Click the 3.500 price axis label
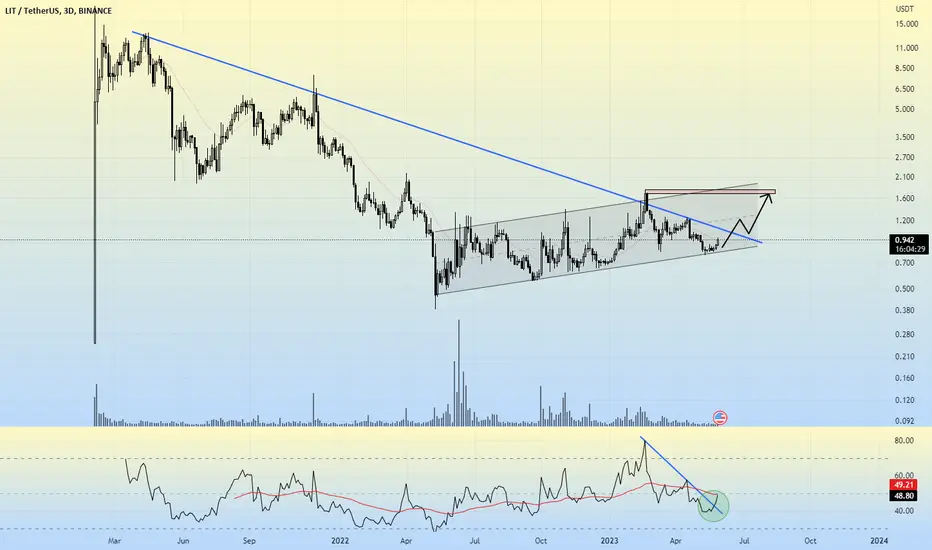Image resolution: width=932 pixels, height=550 pixels. pos(905,137)
